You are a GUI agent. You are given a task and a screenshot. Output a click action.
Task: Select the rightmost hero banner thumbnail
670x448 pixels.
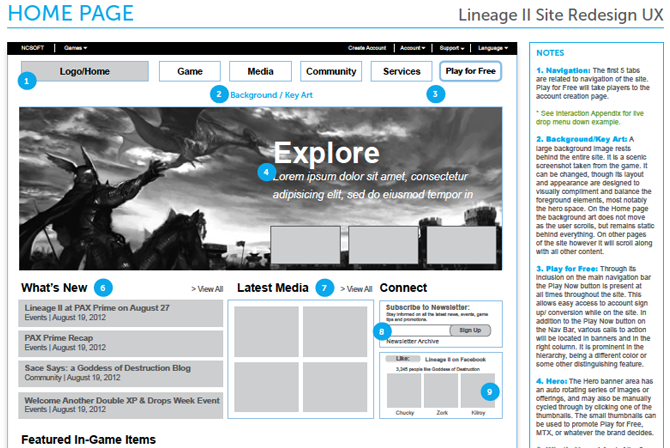coord(461,245)
